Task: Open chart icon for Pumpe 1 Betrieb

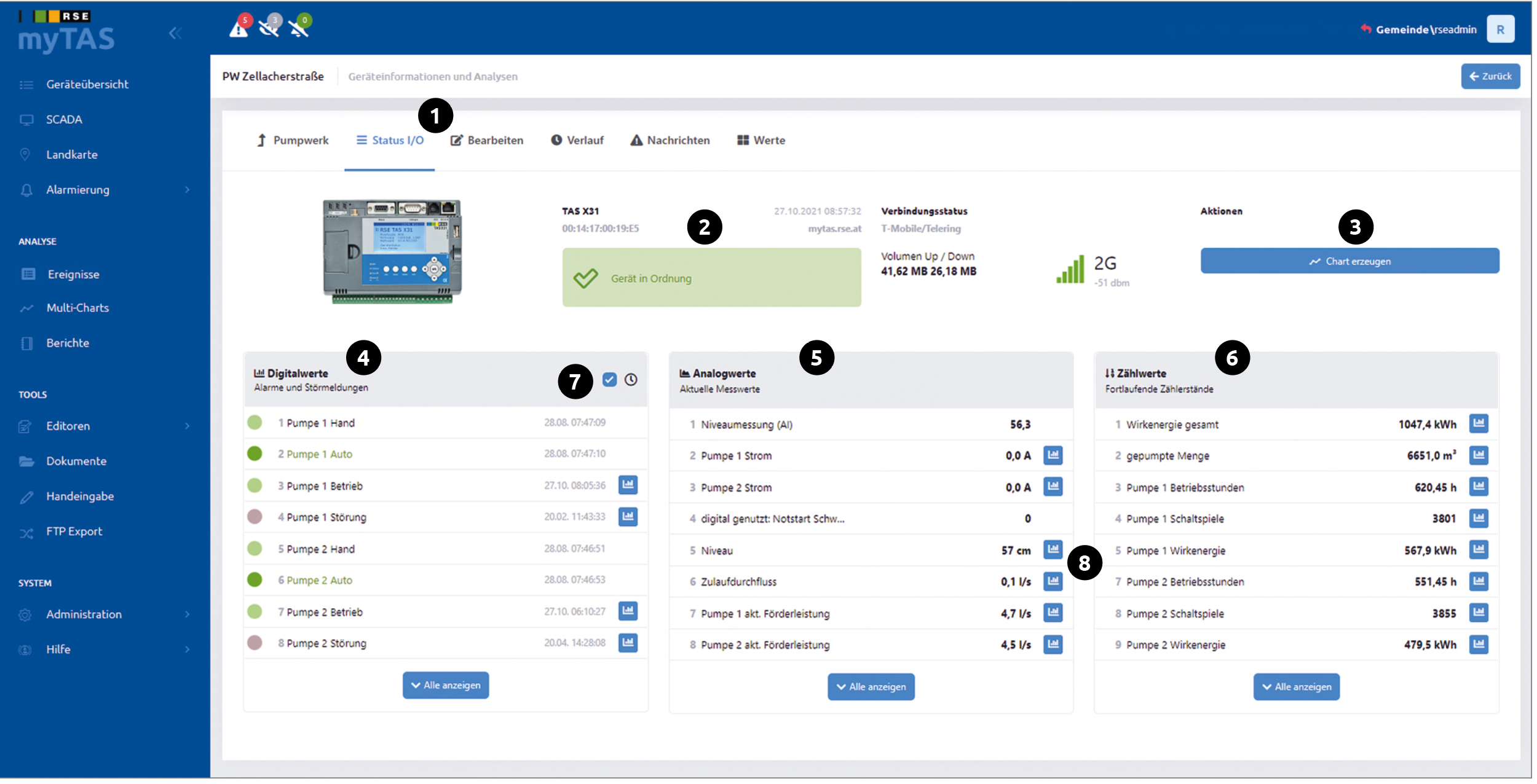Action: click(628, 485)
